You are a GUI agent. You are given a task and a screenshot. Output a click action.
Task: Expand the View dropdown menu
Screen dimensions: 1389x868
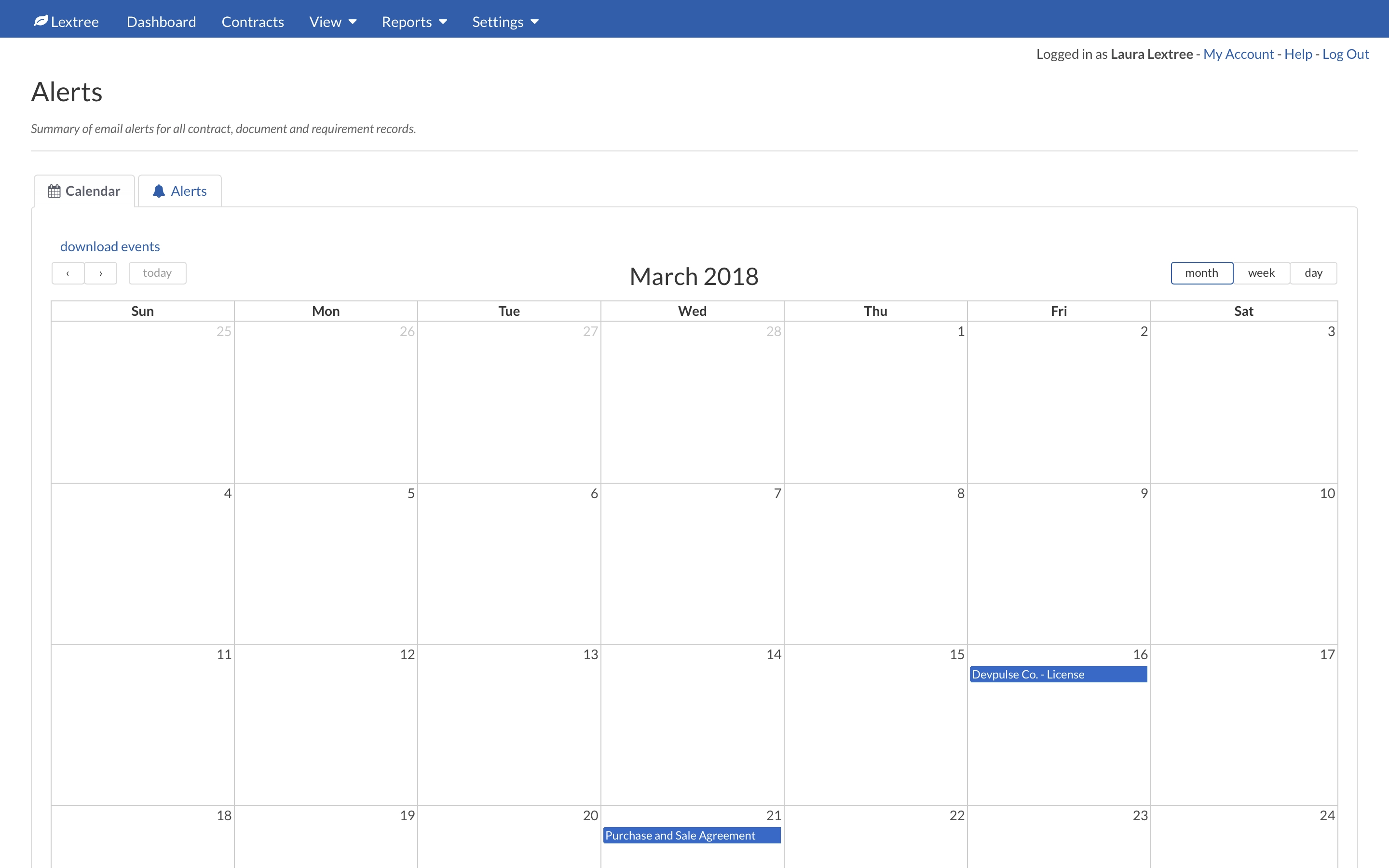(330, 21)
